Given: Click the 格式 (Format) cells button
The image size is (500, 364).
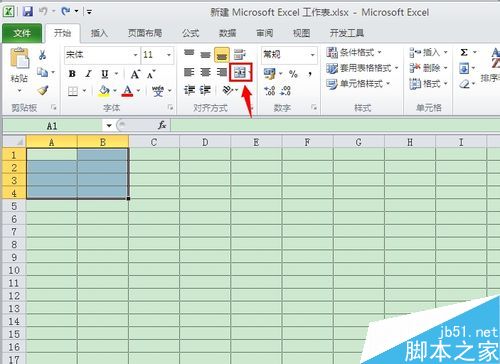Looking at the screenshot, I should tap(428, 84).
